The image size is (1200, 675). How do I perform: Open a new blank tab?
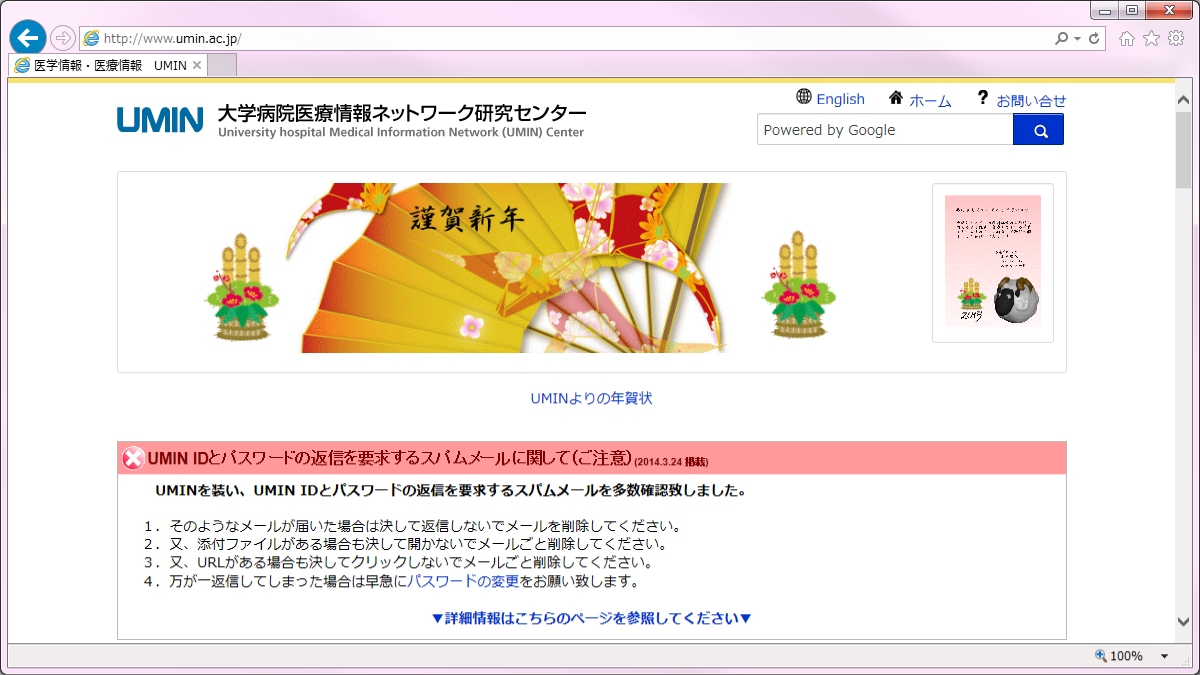point(222,65)
